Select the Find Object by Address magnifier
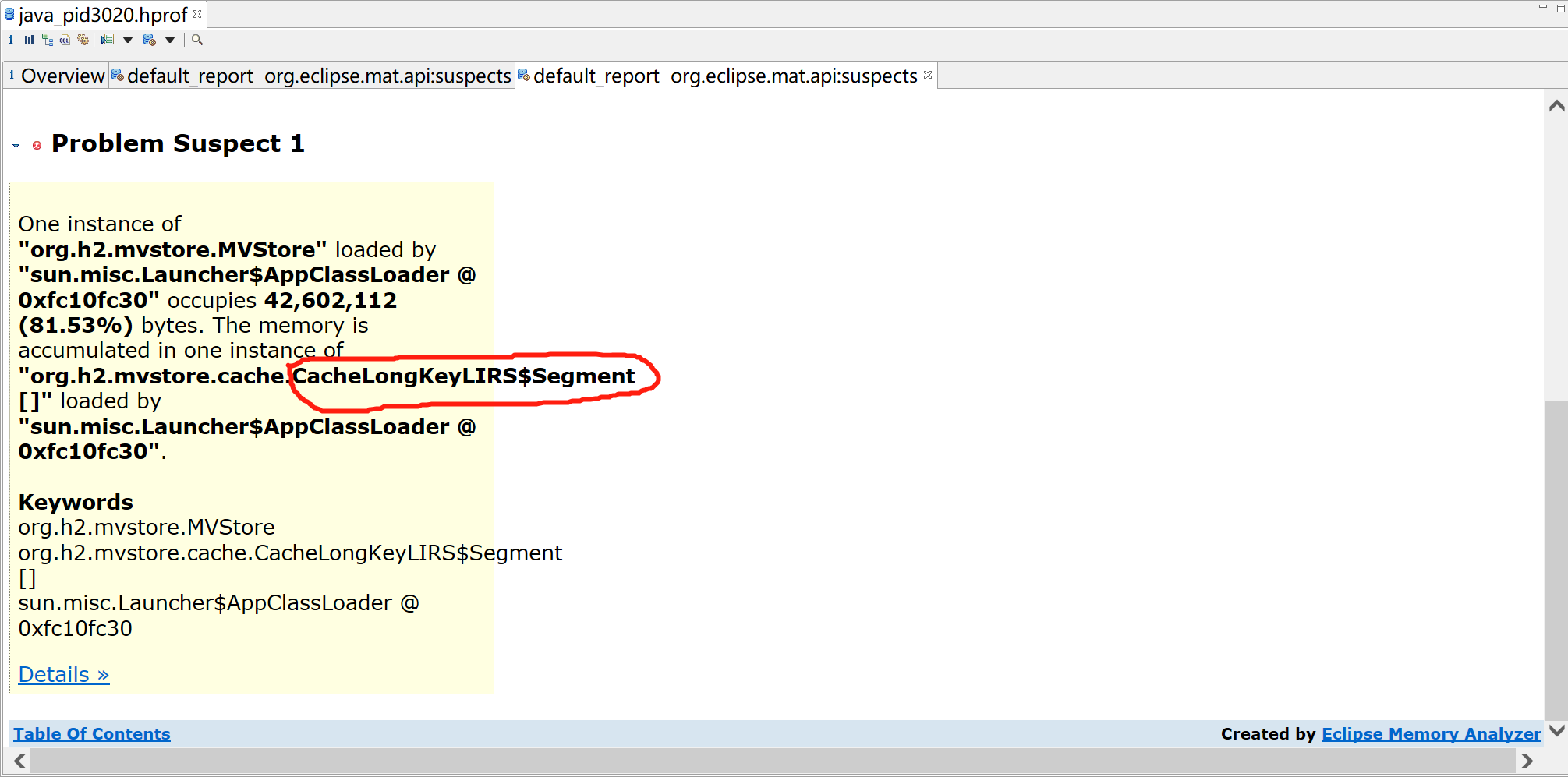 pyautogui.click(x=196, y=40)
